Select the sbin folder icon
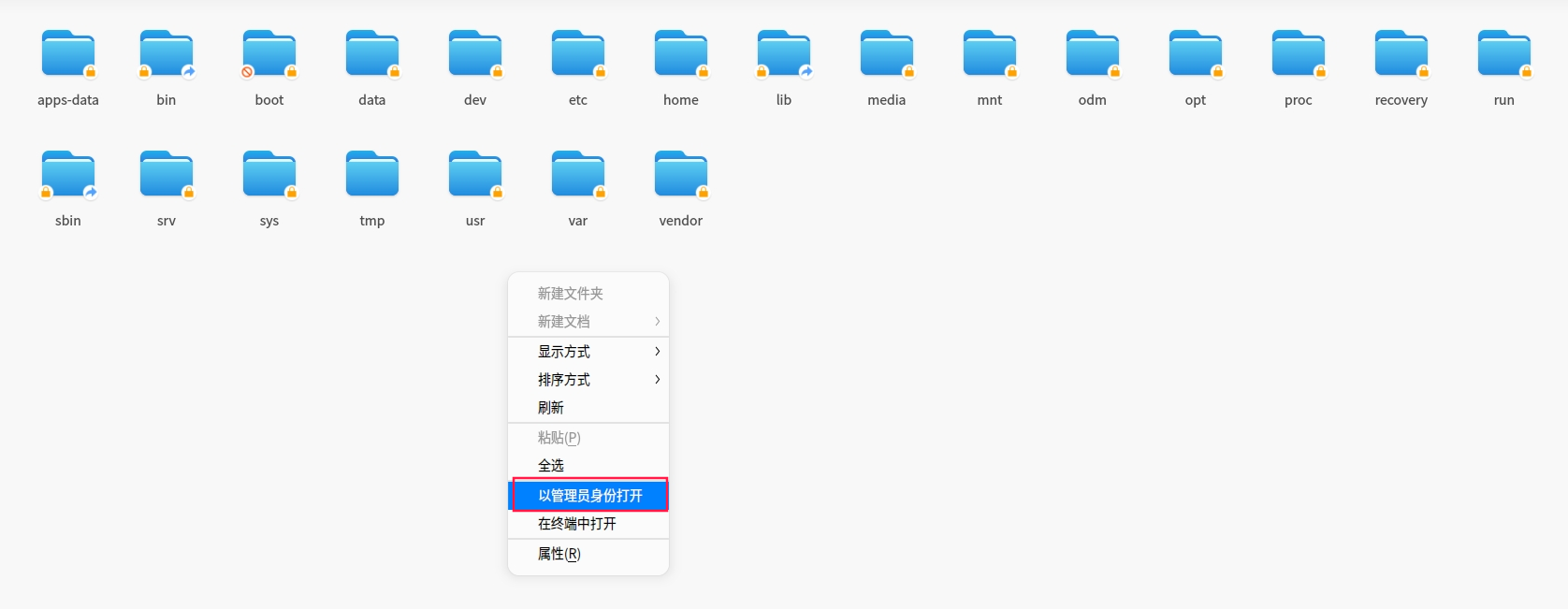Viewport: 1568px width, 609px height. [x=68, y=175]
